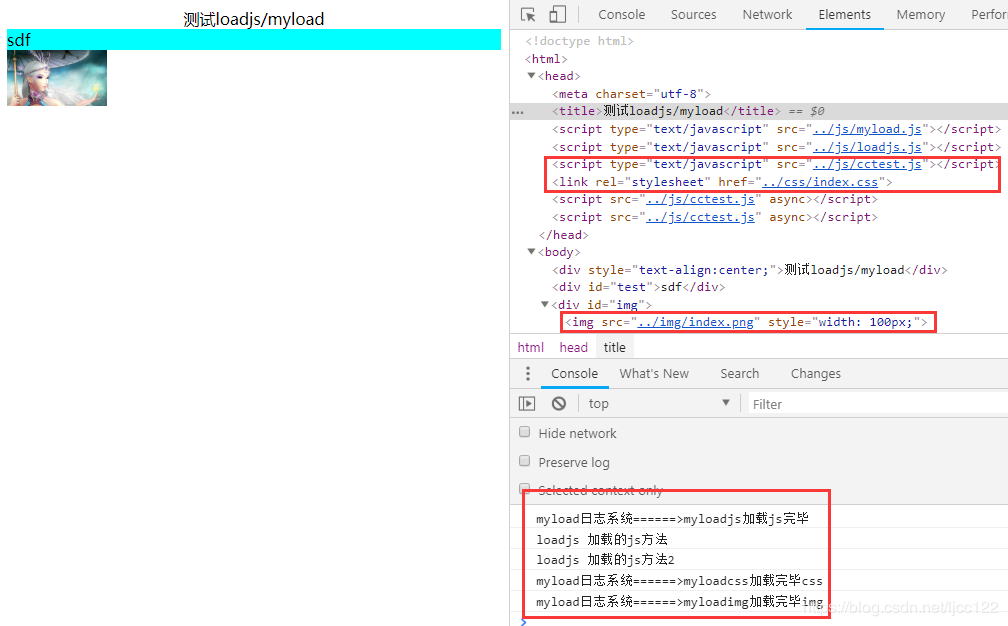The image size is (1008, 626).
Task: Check Selected context only
Action: 524,490
